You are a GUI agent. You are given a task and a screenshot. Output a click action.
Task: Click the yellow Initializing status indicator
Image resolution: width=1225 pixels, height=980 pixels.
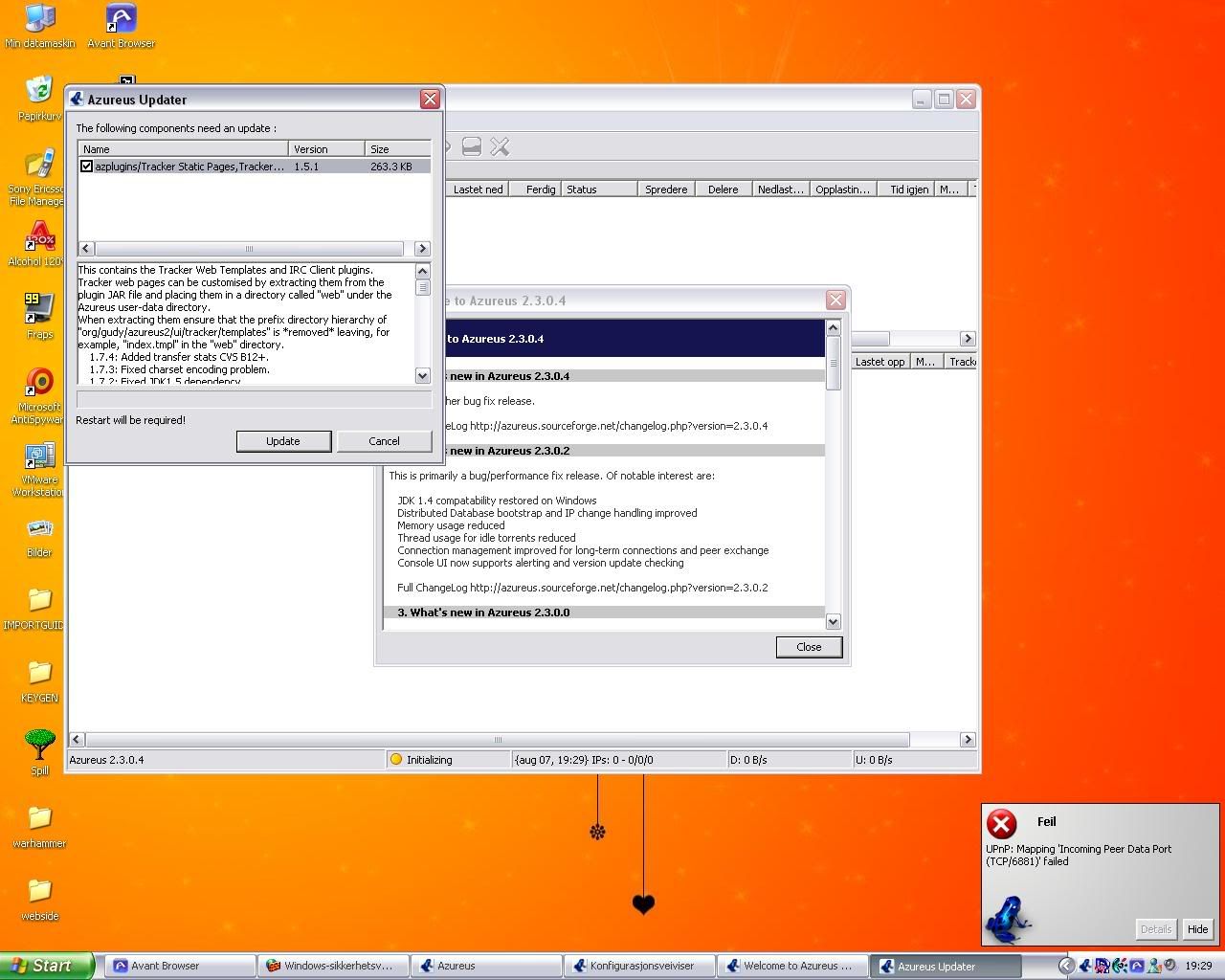396,760
